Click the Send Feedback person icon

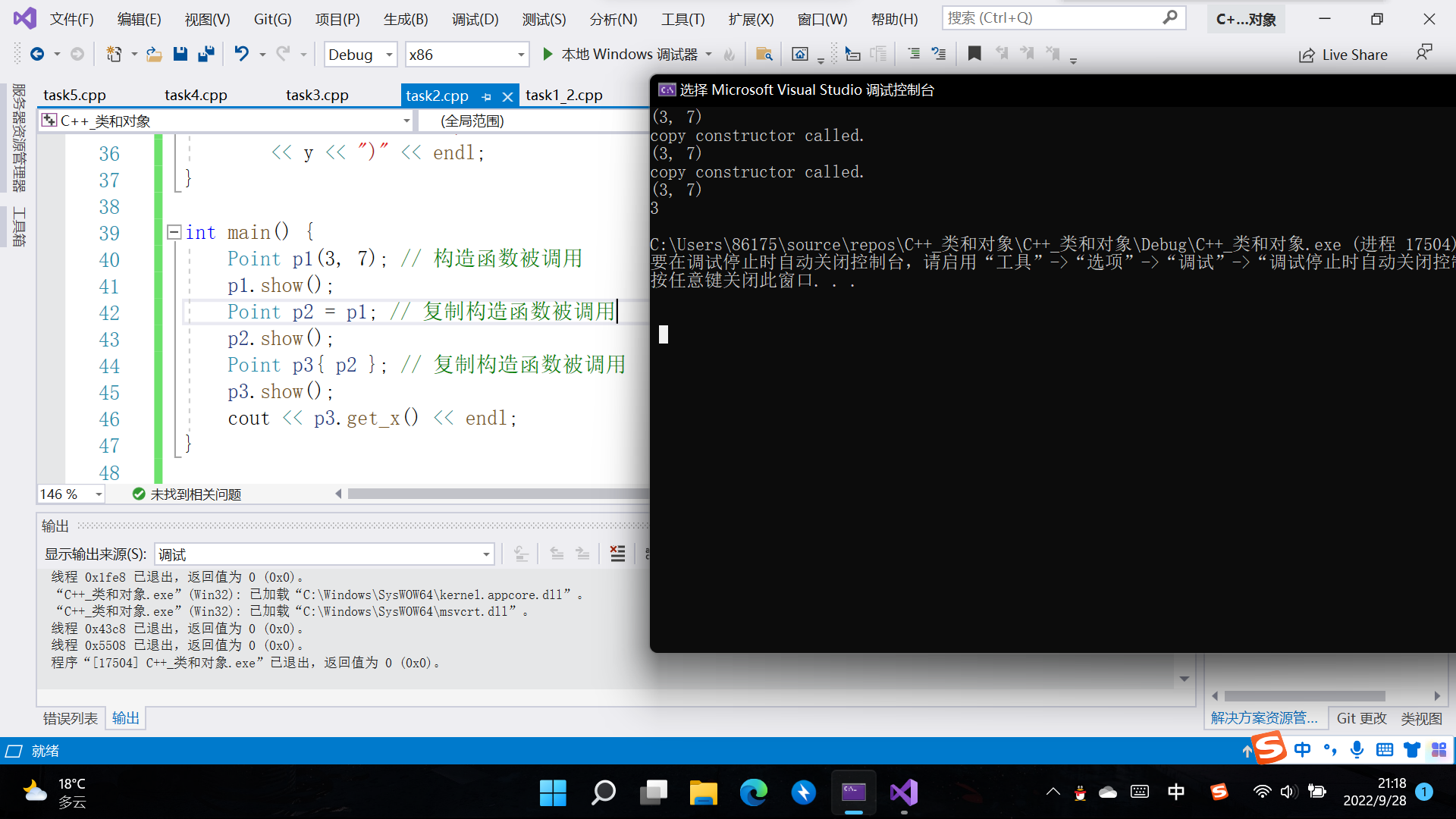click(1423, 53)
